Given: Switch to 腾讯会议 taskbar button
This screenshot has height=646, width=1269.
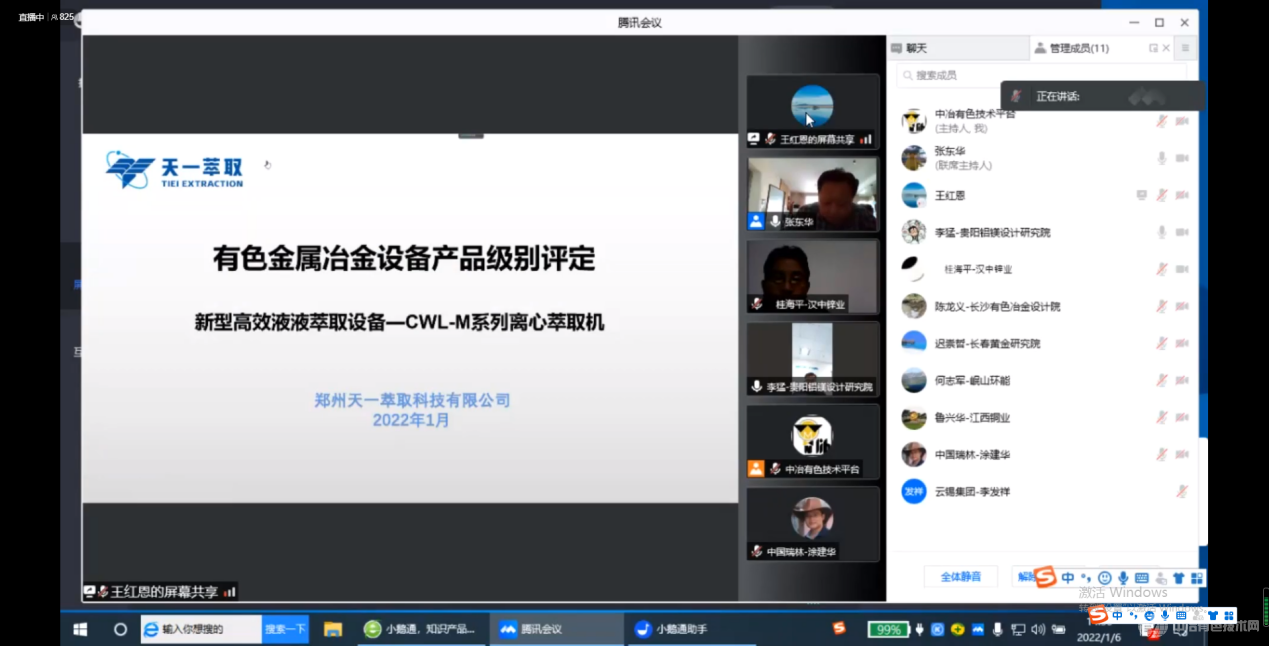Looking at the screenshot, I should [556, 629].
